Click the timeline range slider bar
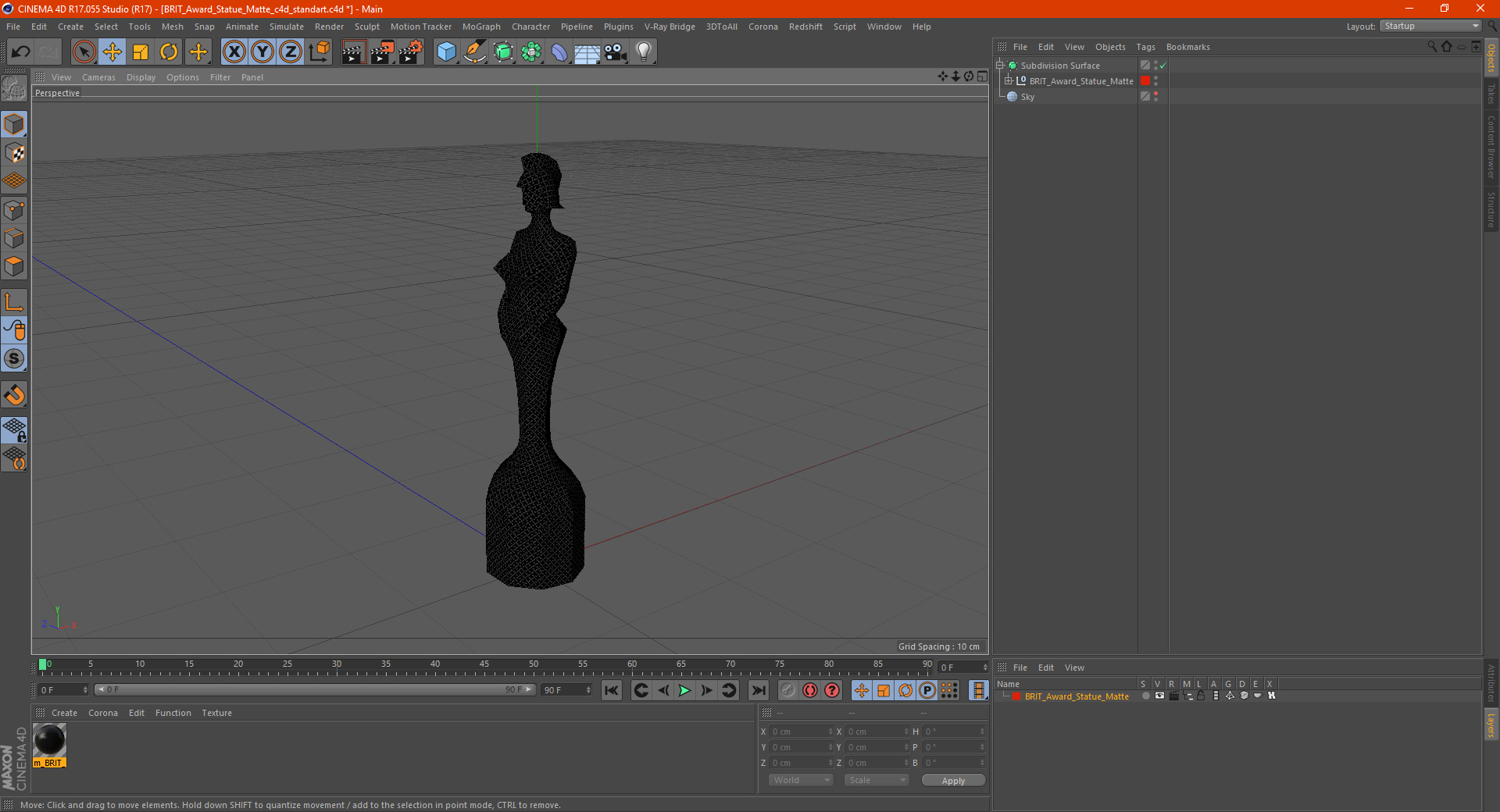 pyautogui.click(x=314, y=689)
